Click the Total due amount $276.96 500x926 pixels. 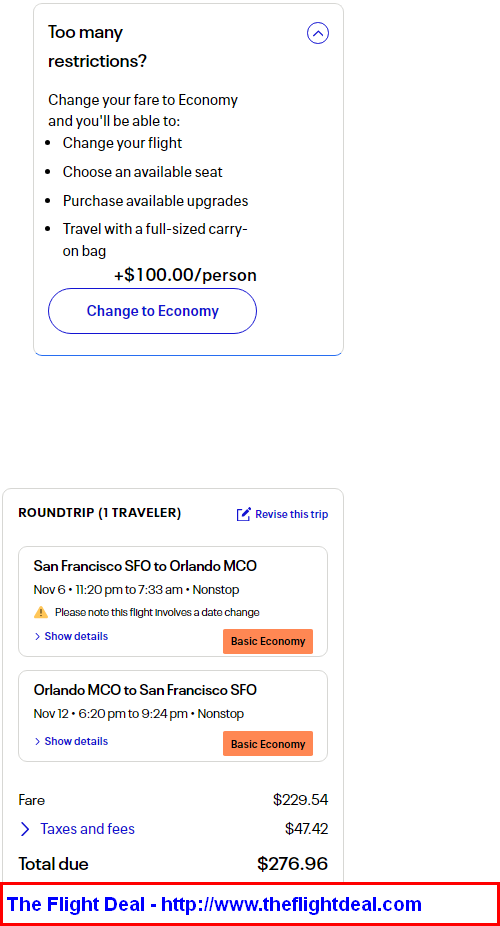pos(293,864)
